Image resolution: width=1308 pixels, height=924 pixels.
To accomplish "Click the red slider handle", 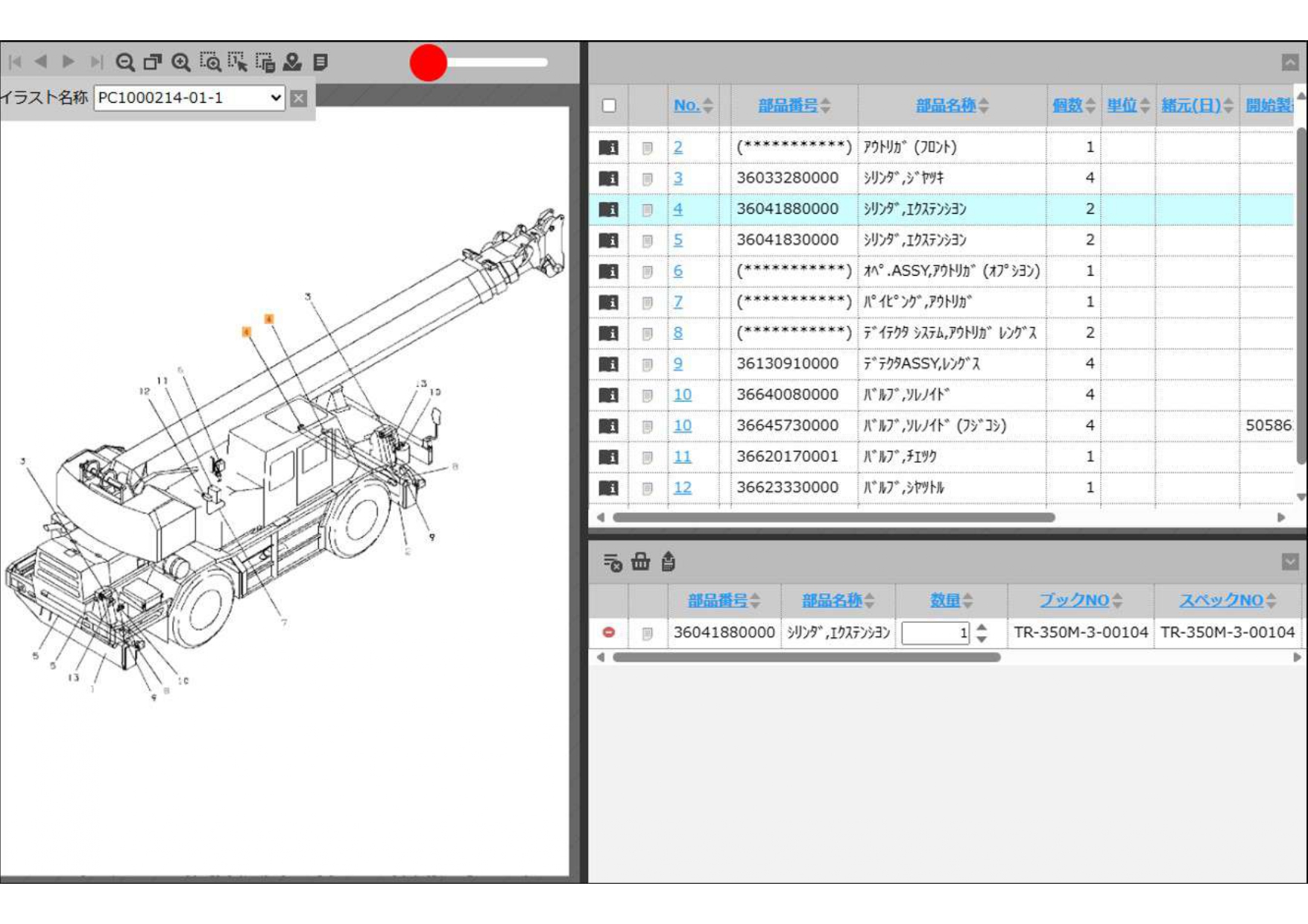I will pos(428,63).
